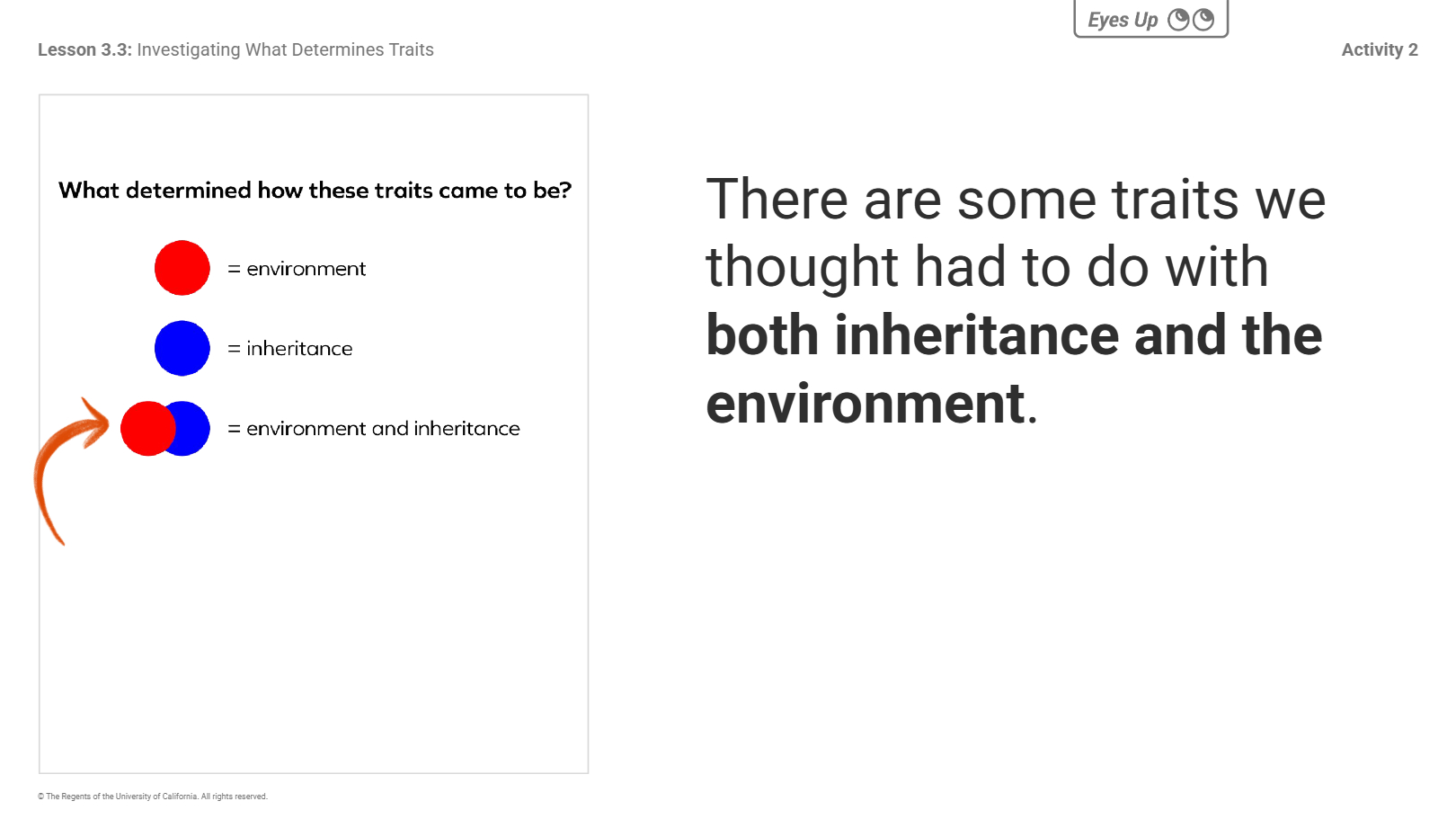Click the Activity 2 label

(x=1380, y=49)
